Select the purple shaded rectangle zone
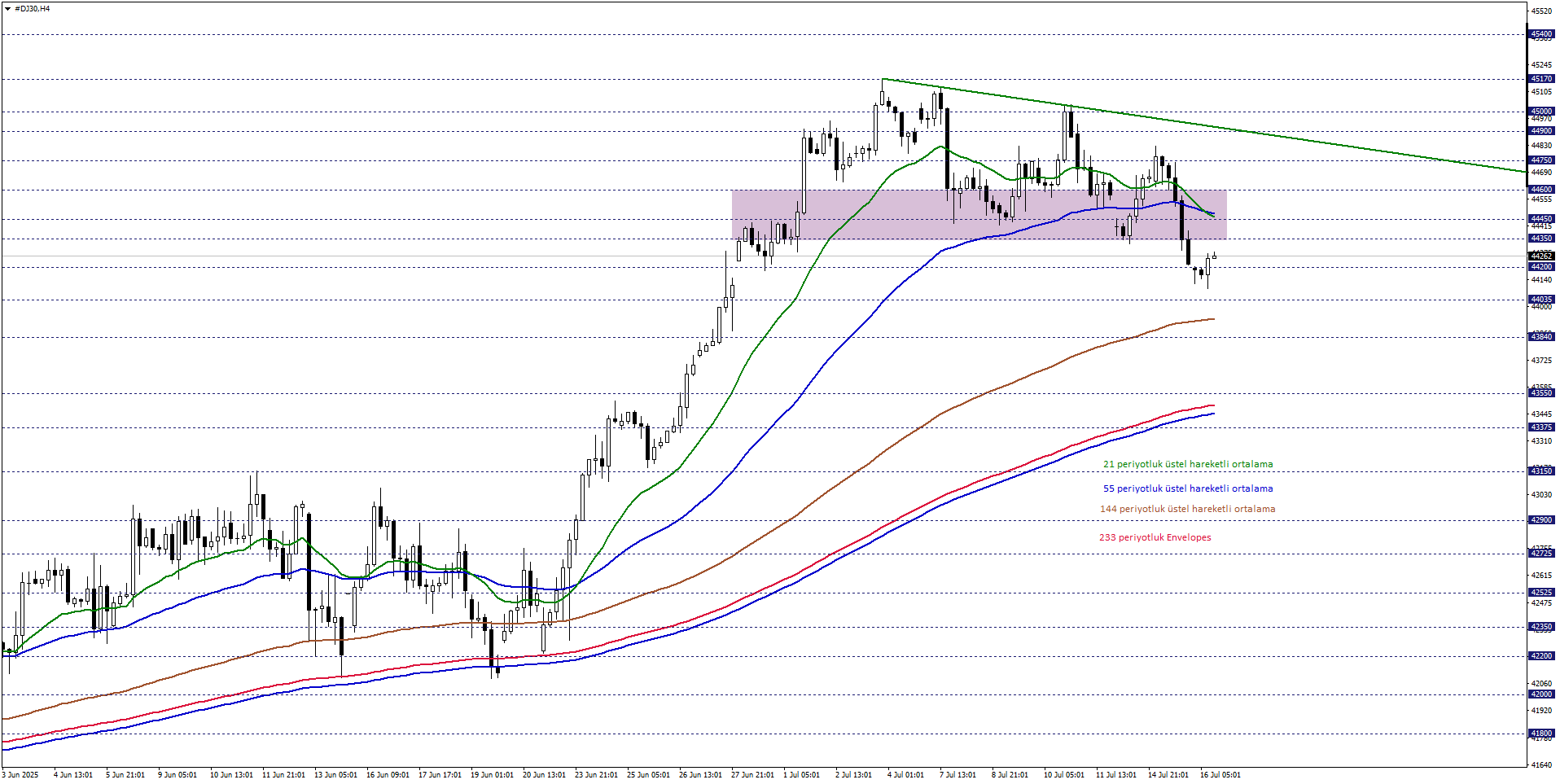 [x=979, y=214]
